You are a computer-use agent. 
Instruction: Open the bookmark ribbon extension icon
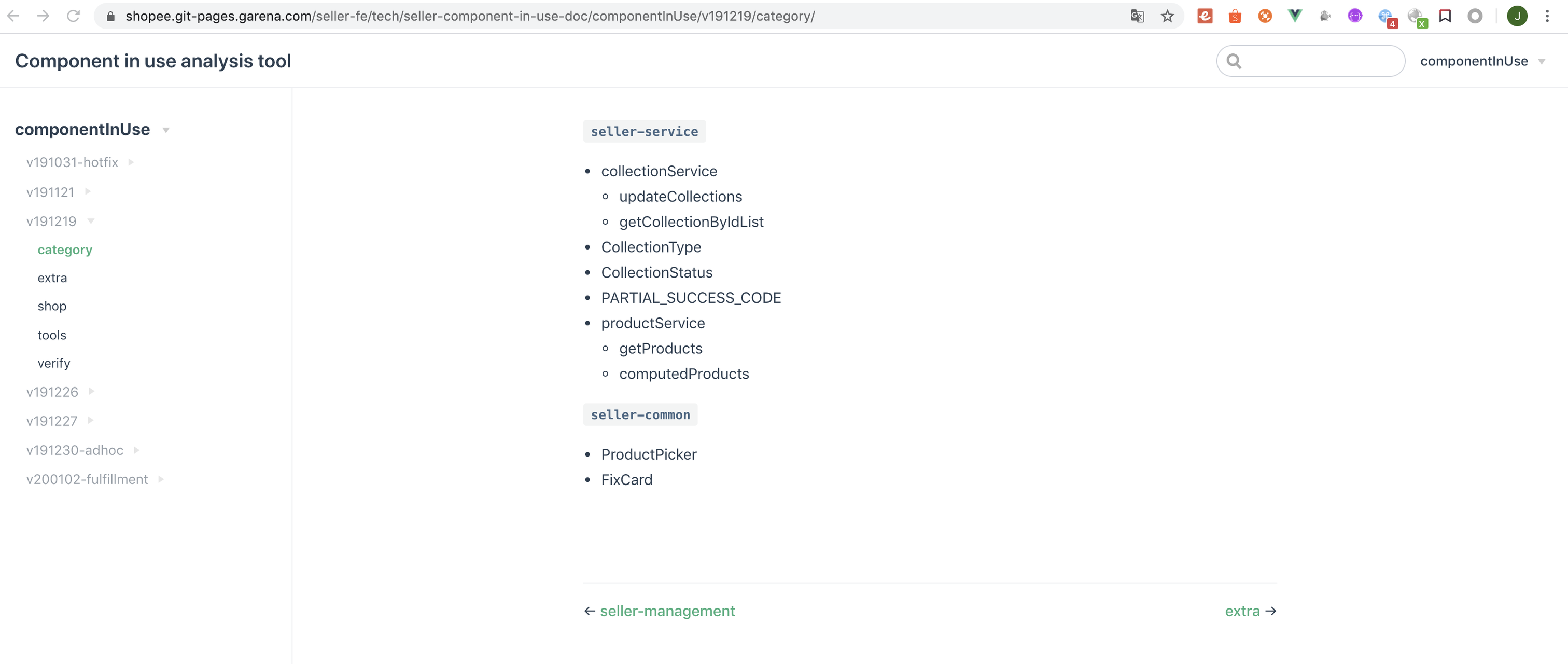pyautogui.click(x=1445, y=16)
